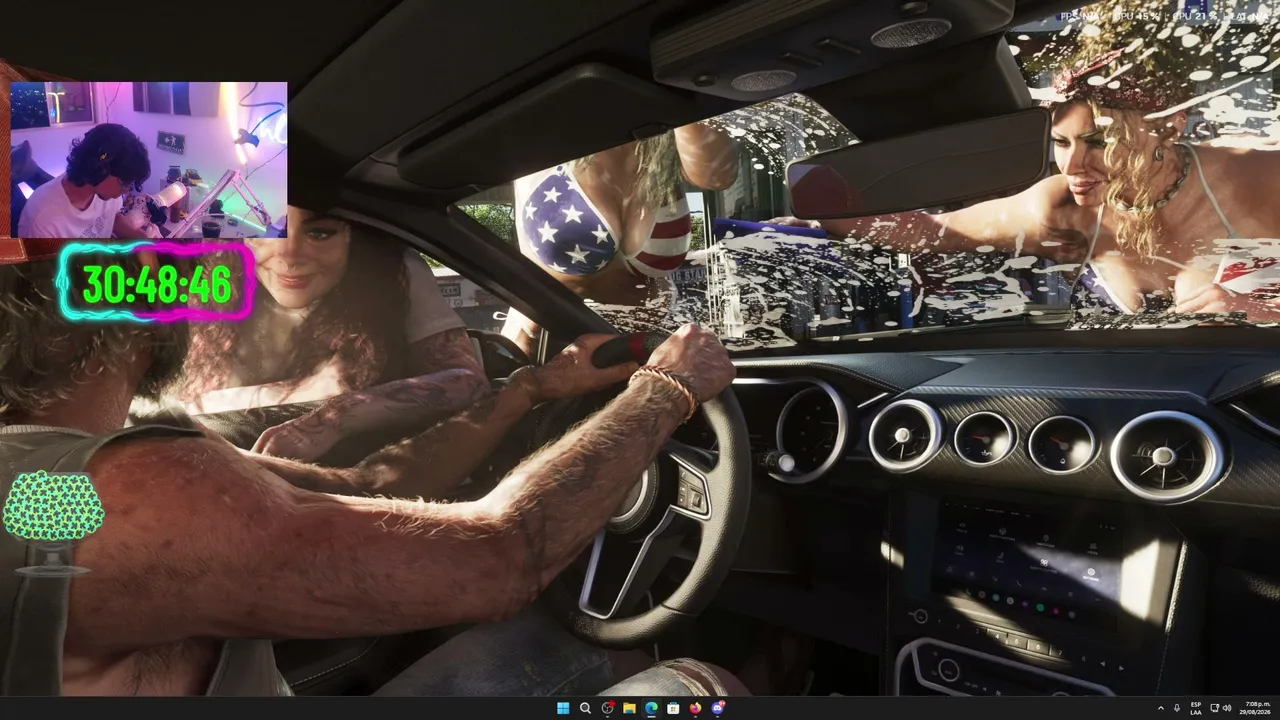Screen dimensions: 1280x720
Task: Switch to Firefox in the taskbar
Action: pyautogui.click(x=695, y=708)
